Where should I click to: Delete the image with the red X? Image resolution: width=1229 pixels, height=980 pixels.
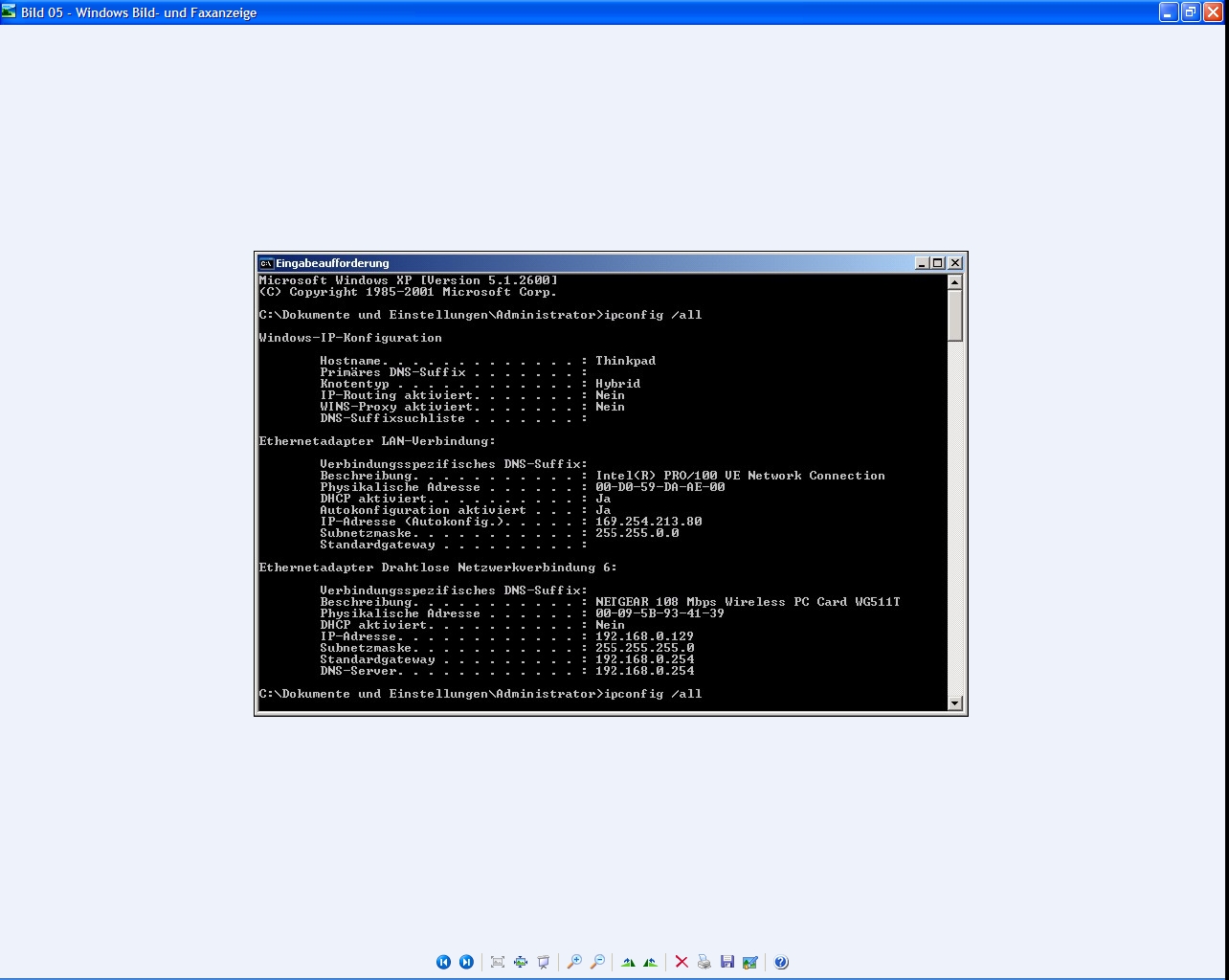click(x=682, y=962)
